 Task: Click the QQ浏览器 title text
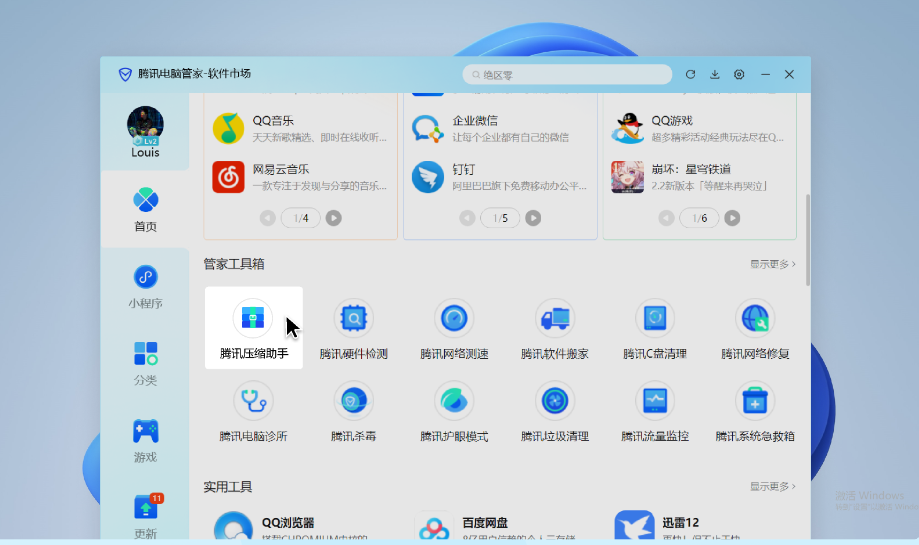288,523
